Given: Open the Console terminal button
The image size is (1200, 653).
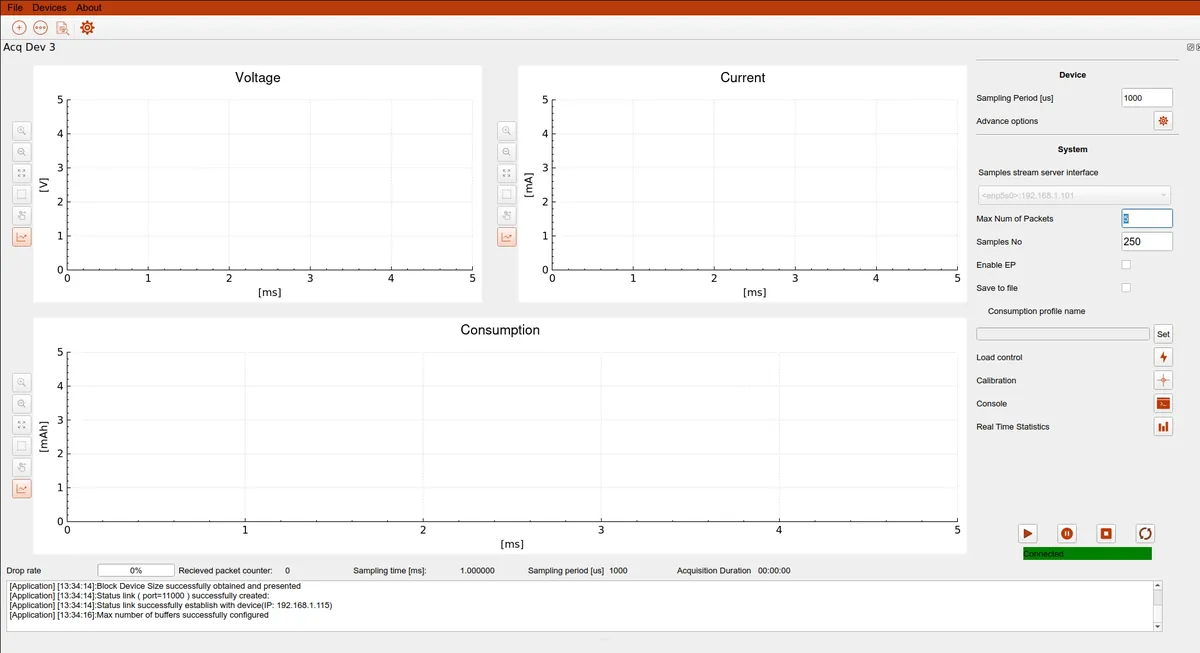Looking at the screenshot, I should point(1163,404).
